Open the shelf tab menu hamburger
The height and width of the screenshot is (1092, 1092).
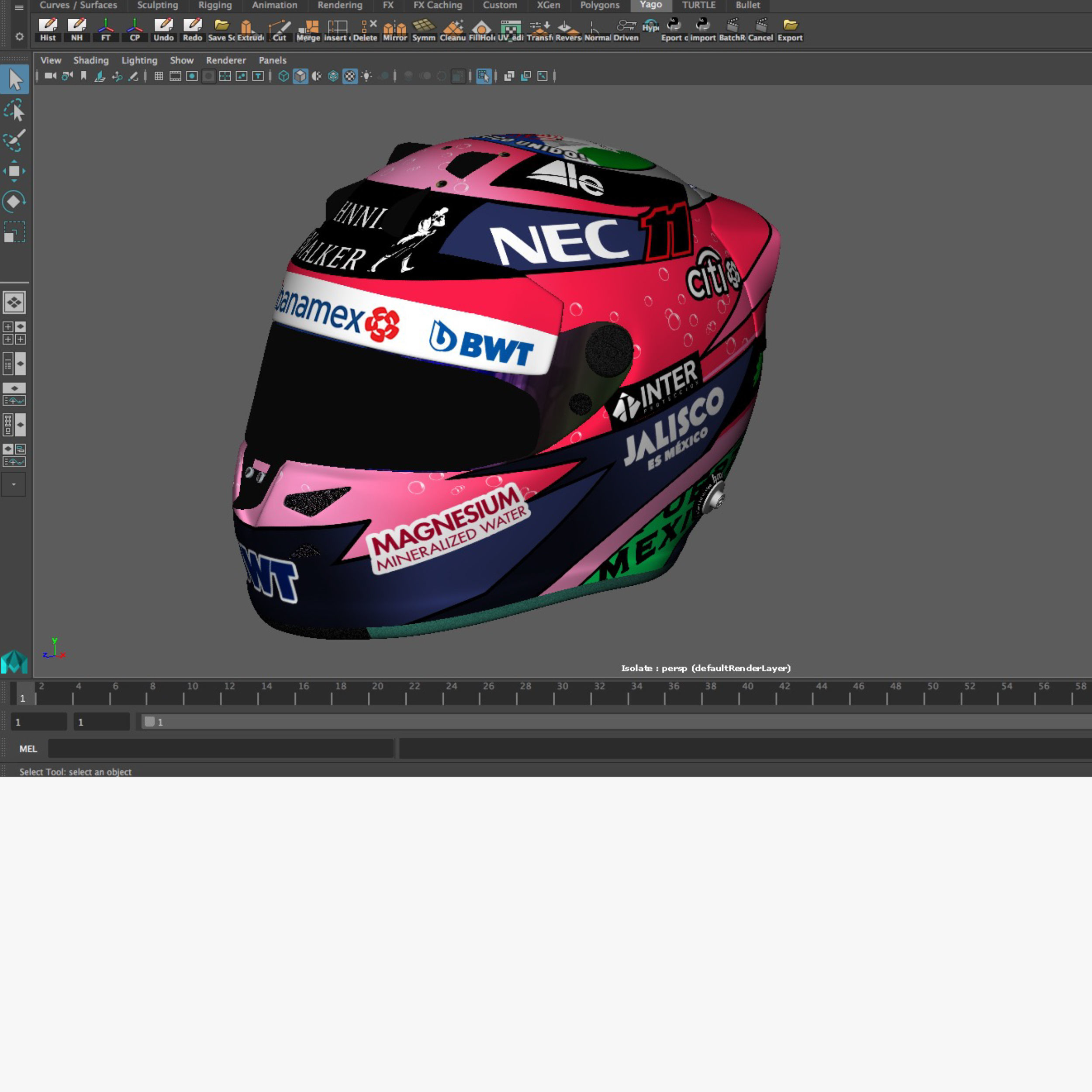coord(19,7)
